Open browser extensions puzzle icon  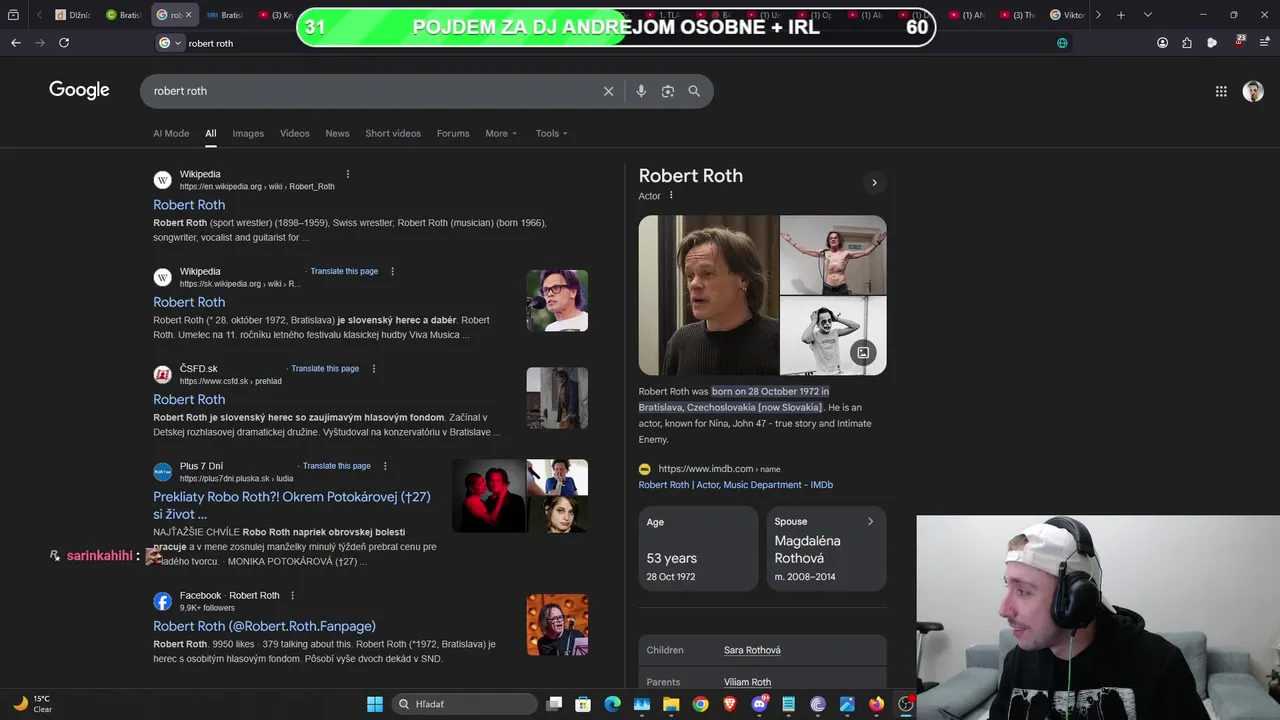coord(1187,43)
